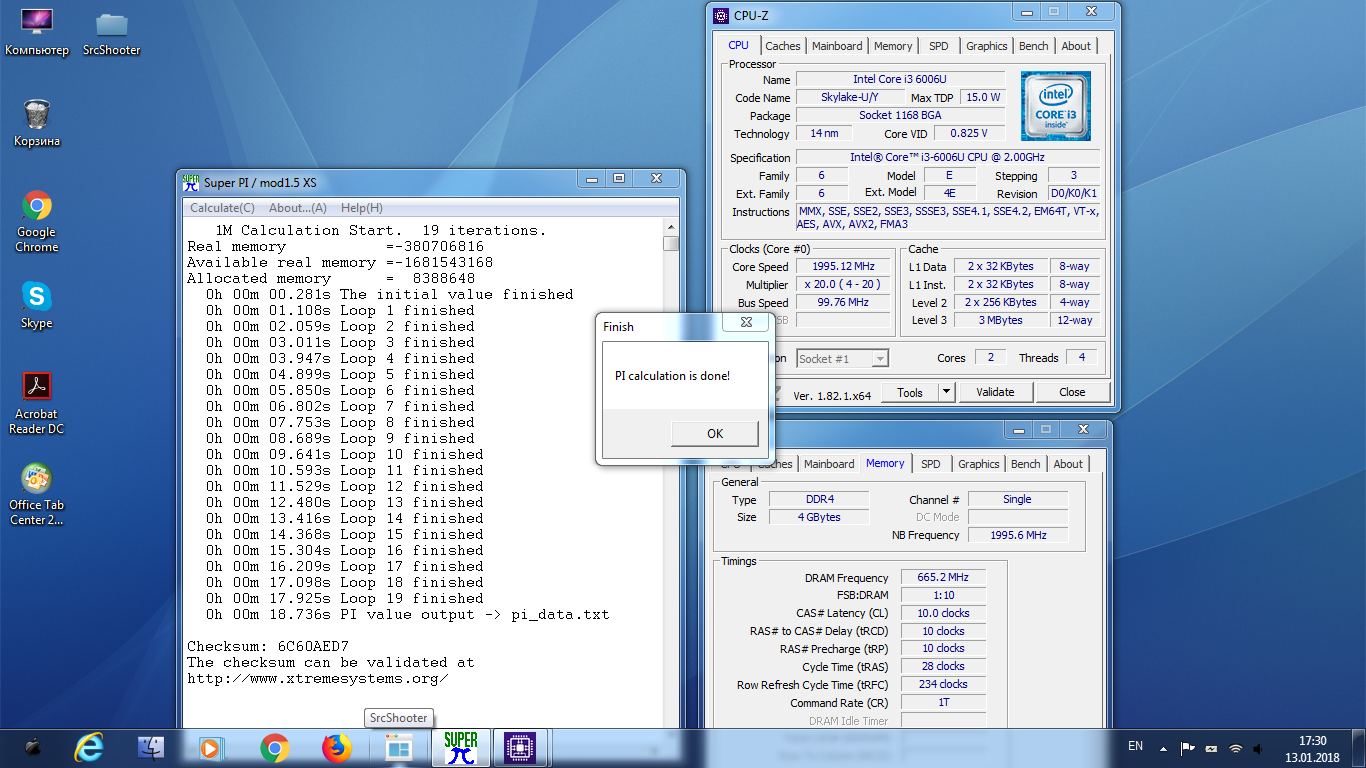Select the SPD tab in lower CPU-Z window
Screen dimensions: 1366x768
[x=930, y=464]
